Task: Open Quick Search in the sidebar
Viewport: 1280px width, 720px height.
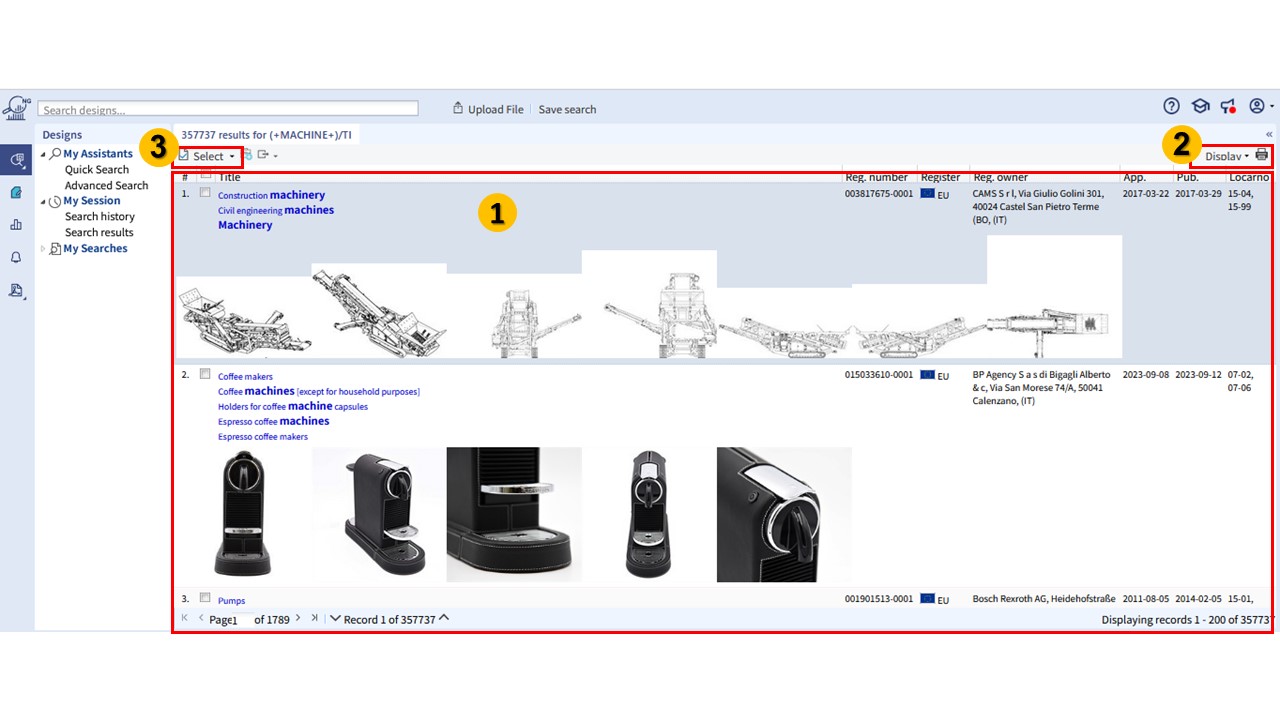Action: 97,170
